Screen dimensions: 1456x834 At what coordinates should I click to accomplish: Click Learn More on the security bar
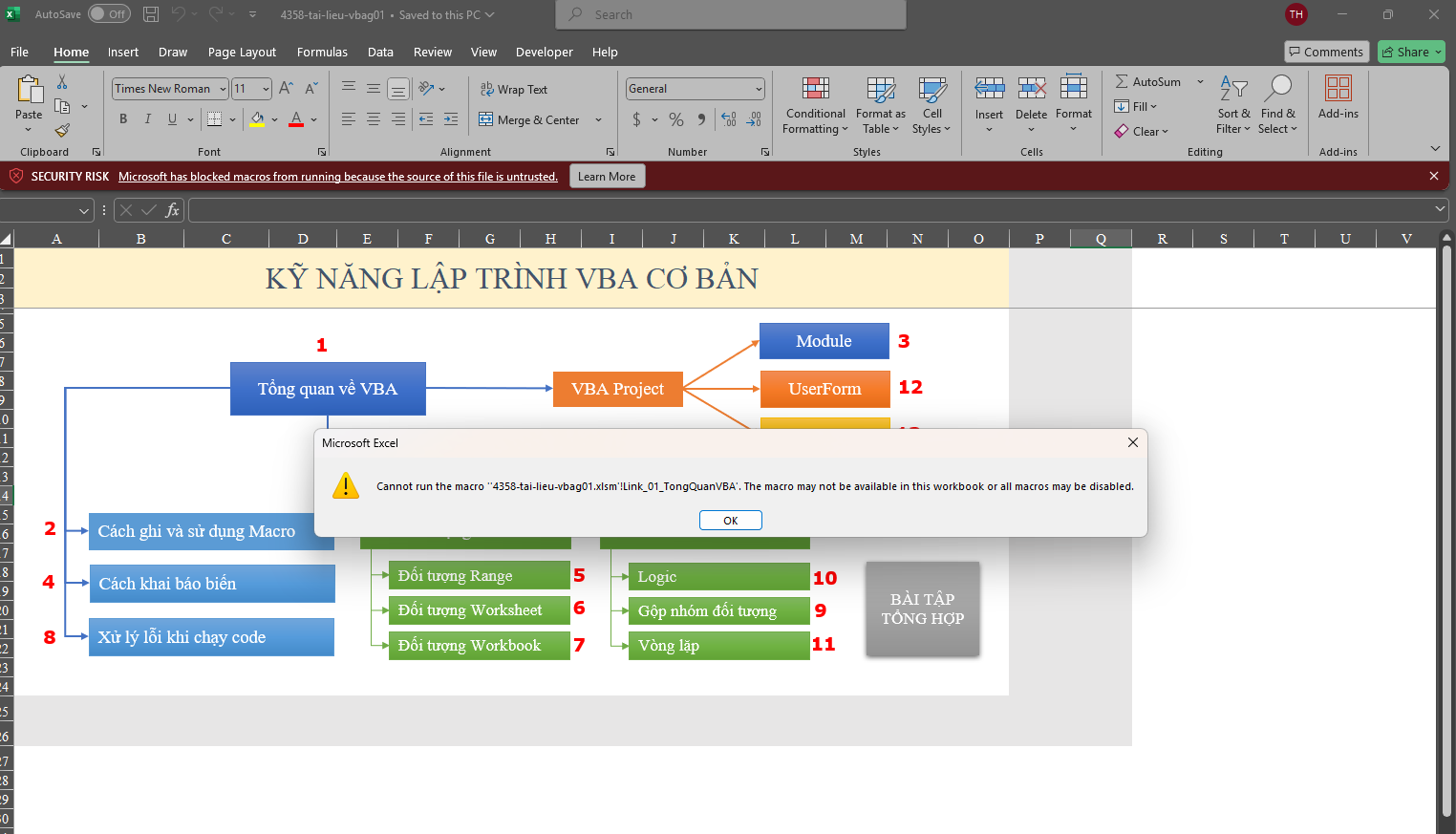click(x=607, y=176)
